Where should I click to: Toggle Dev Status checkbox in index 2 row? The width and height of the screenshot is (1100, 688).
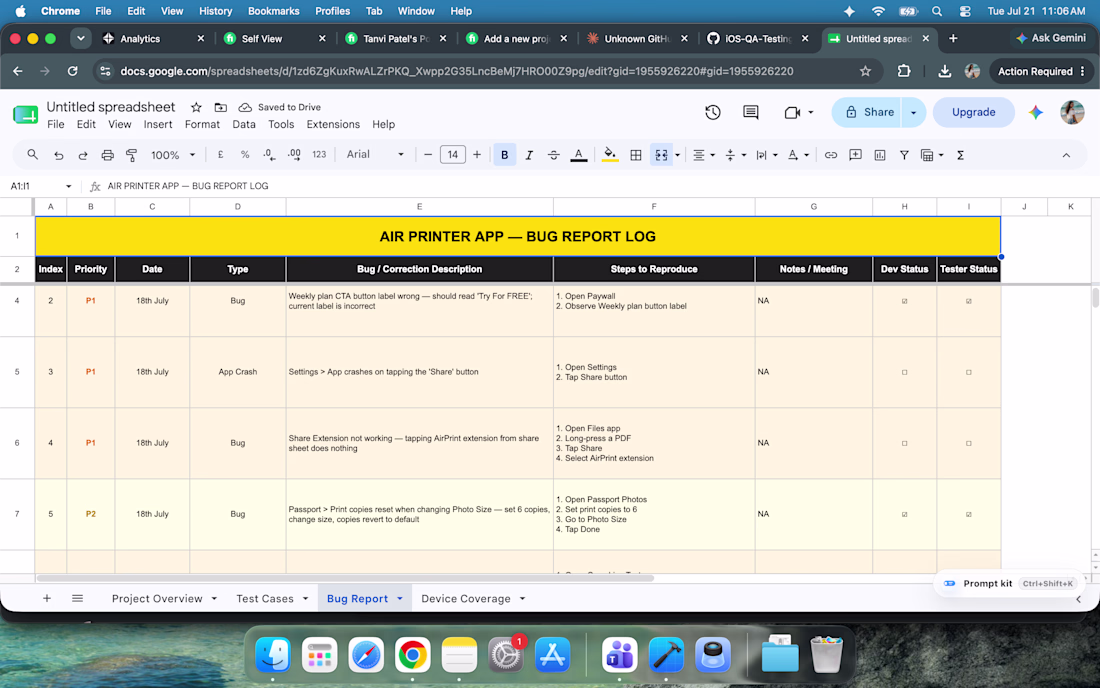[904, 301]
